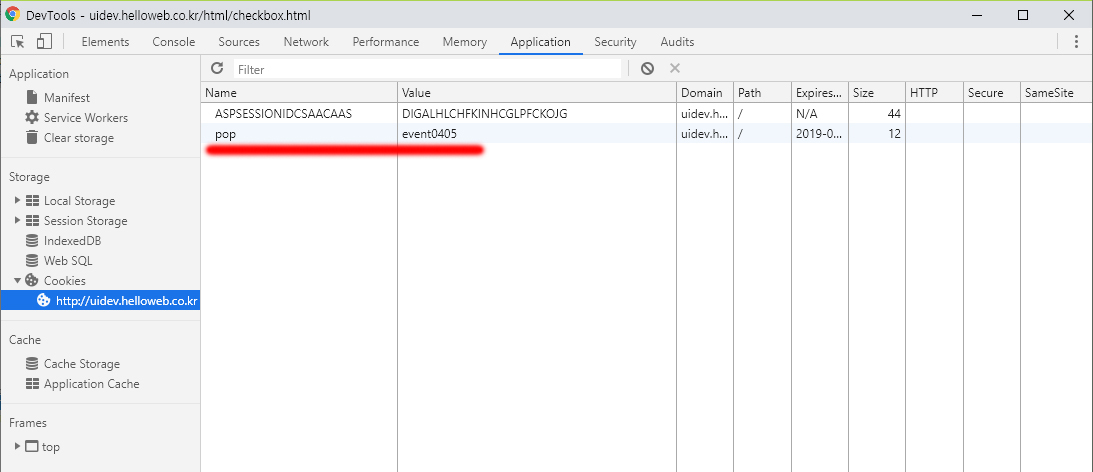Toggle the device toolbar icon
Screen dimensions: 1093x472
coord(44,42)
